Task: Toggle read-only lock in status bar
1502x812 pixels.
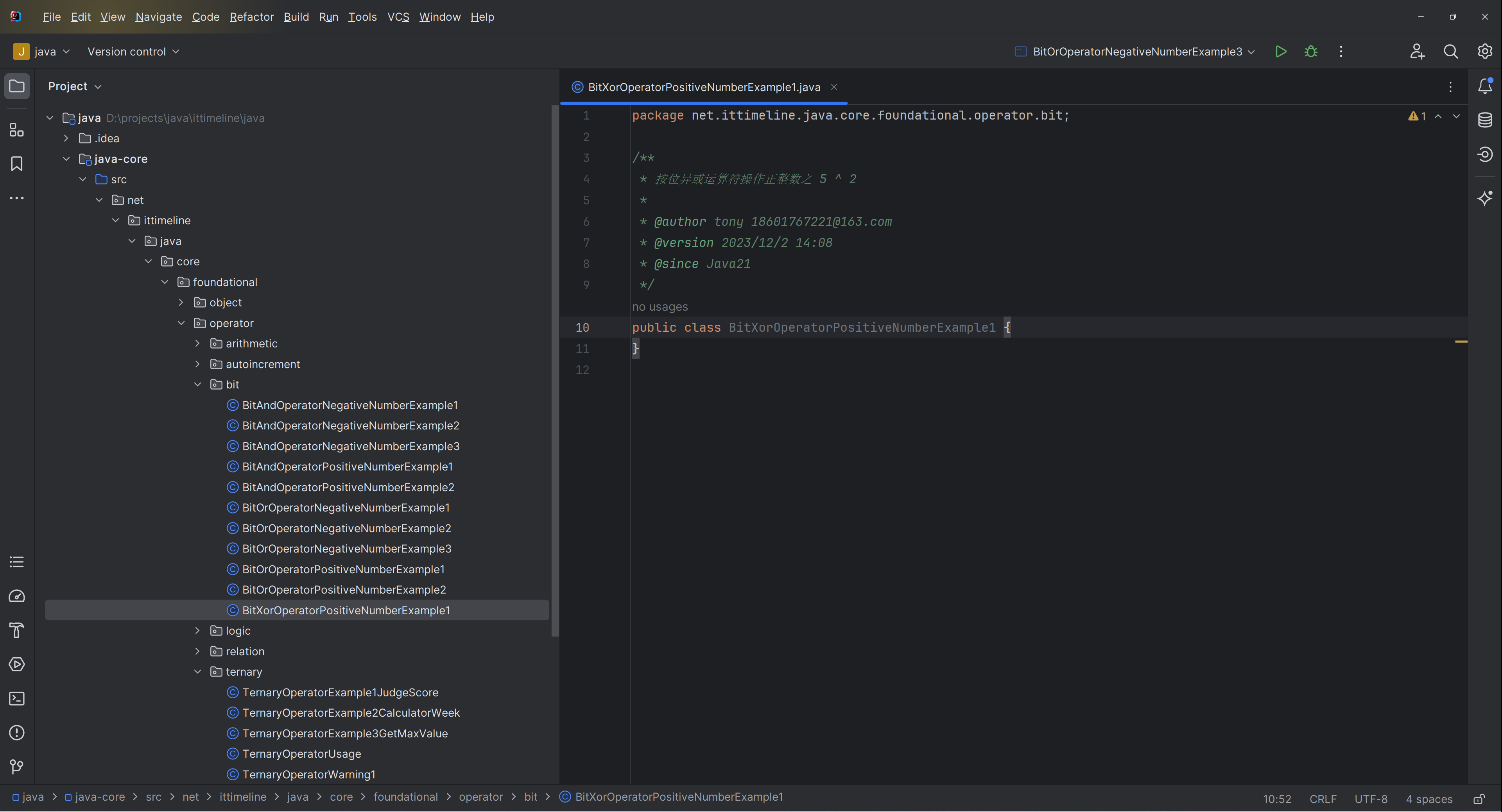Action: (x=1479, y=799)
